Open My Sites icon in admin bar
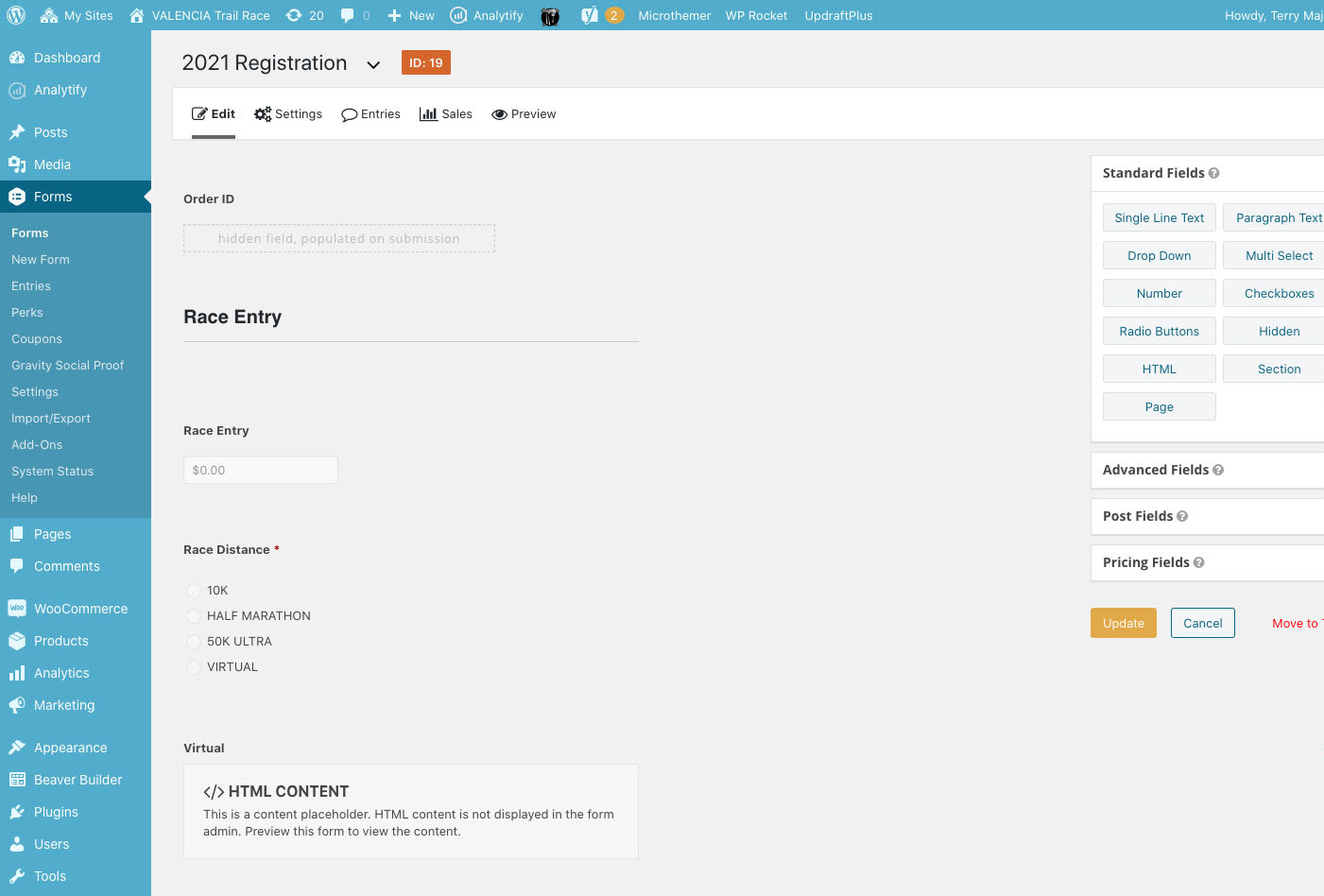The height and width of the screenshot is (896, 1324). tap(49, 15)
